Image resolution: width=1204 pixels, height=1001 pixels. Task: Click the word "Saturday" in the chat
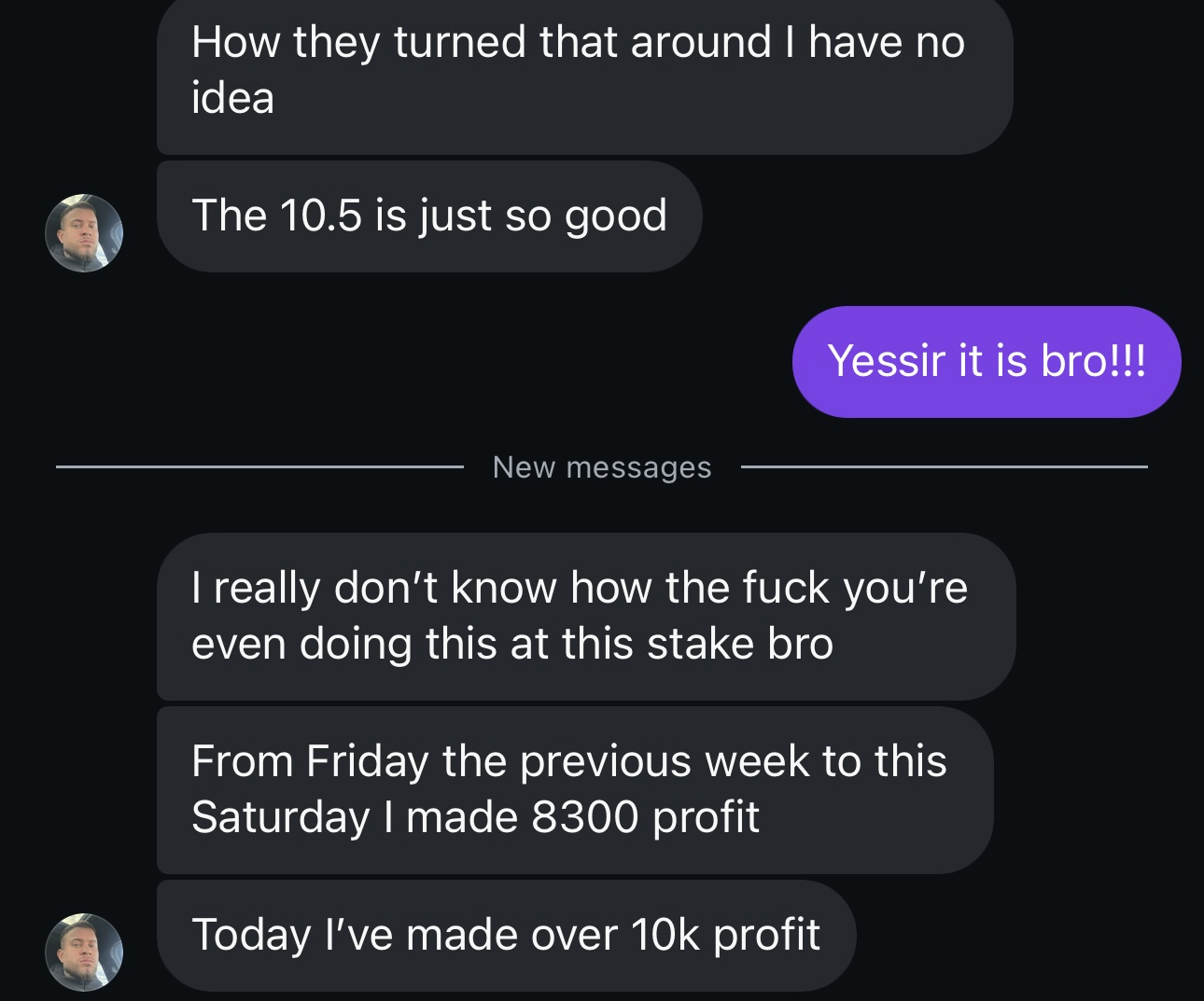281,818
